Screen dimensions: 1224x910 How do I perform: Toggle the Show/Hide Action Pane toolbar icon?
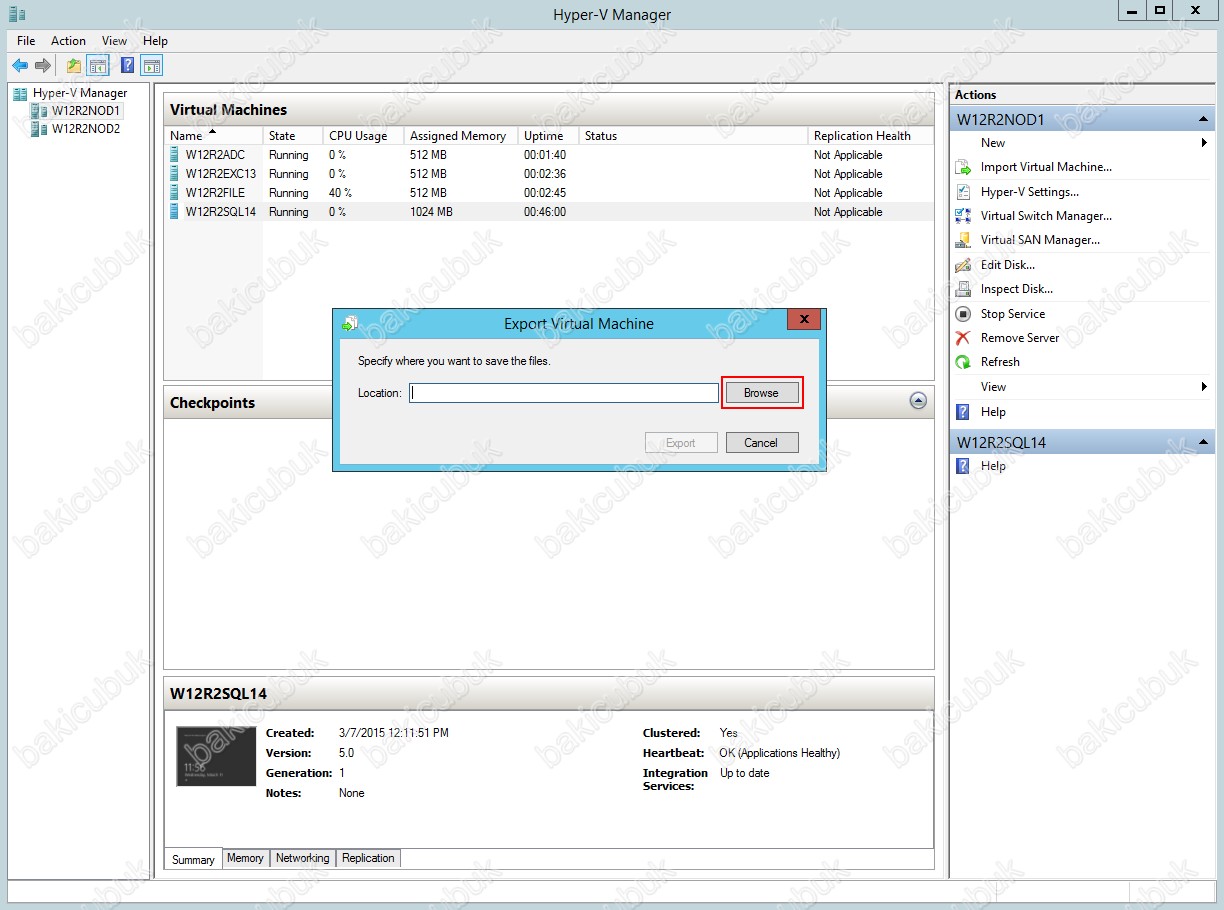tap(151, 66)
